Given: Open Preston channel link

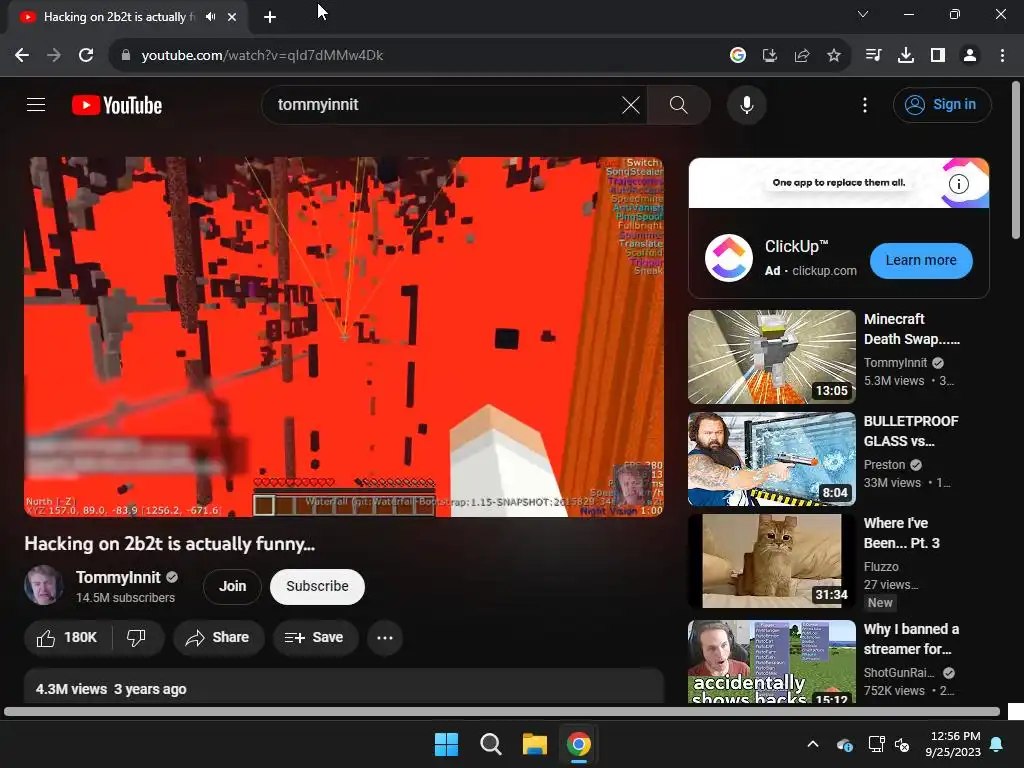Looking at the screenshot, I should coord(884,464).
